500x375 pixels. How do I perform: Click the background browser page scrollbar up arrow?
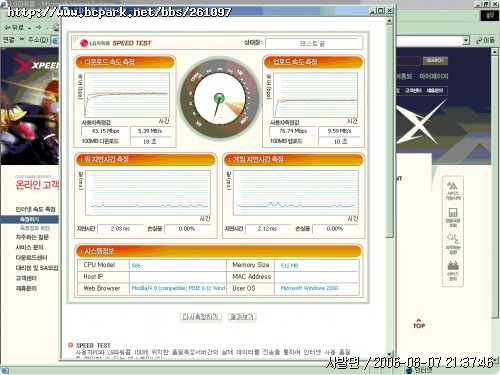coord(495,51)
